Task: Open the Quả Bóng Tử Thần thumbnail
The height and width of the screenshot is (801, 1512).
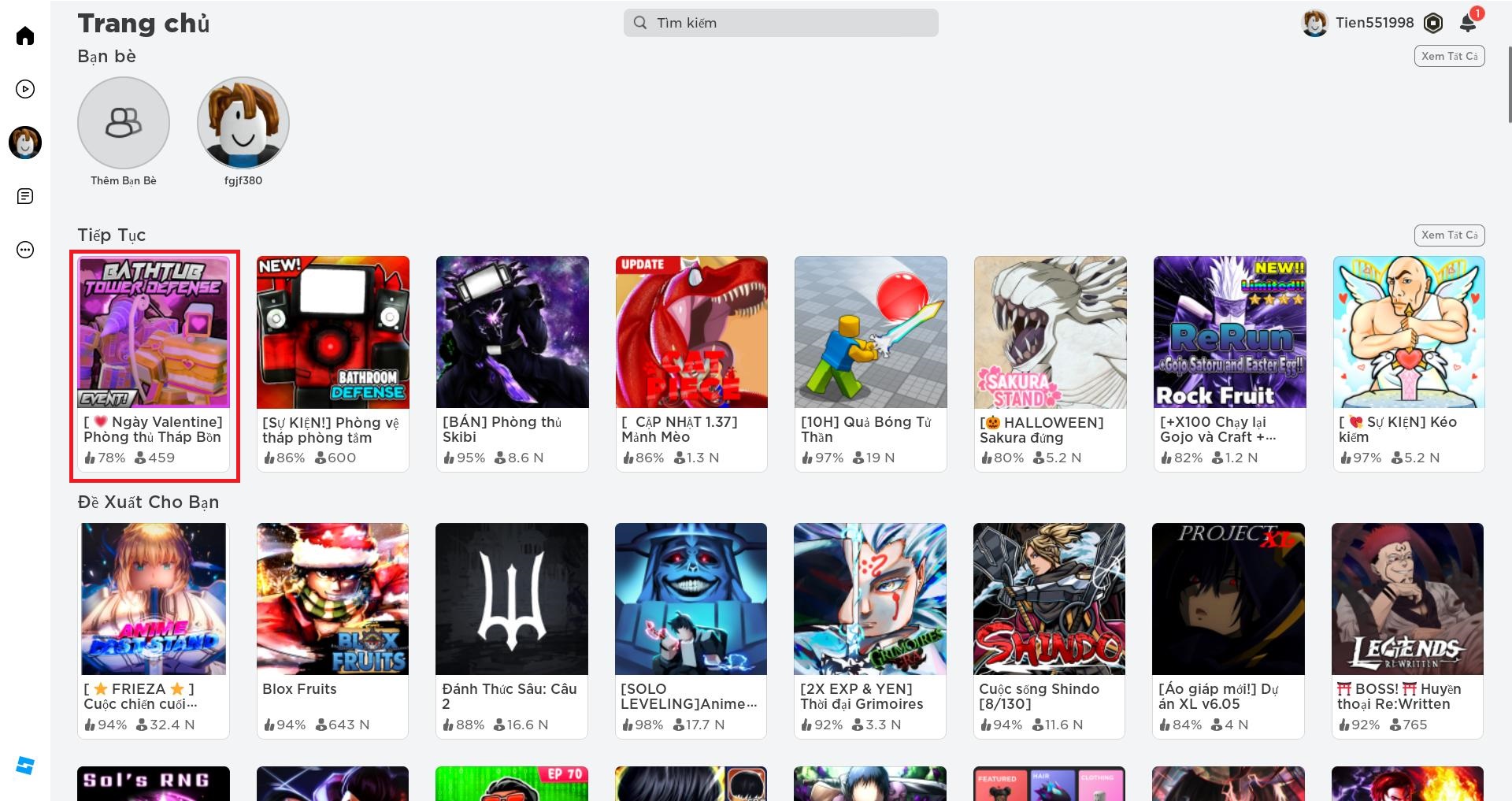Action: click(871, 332)
